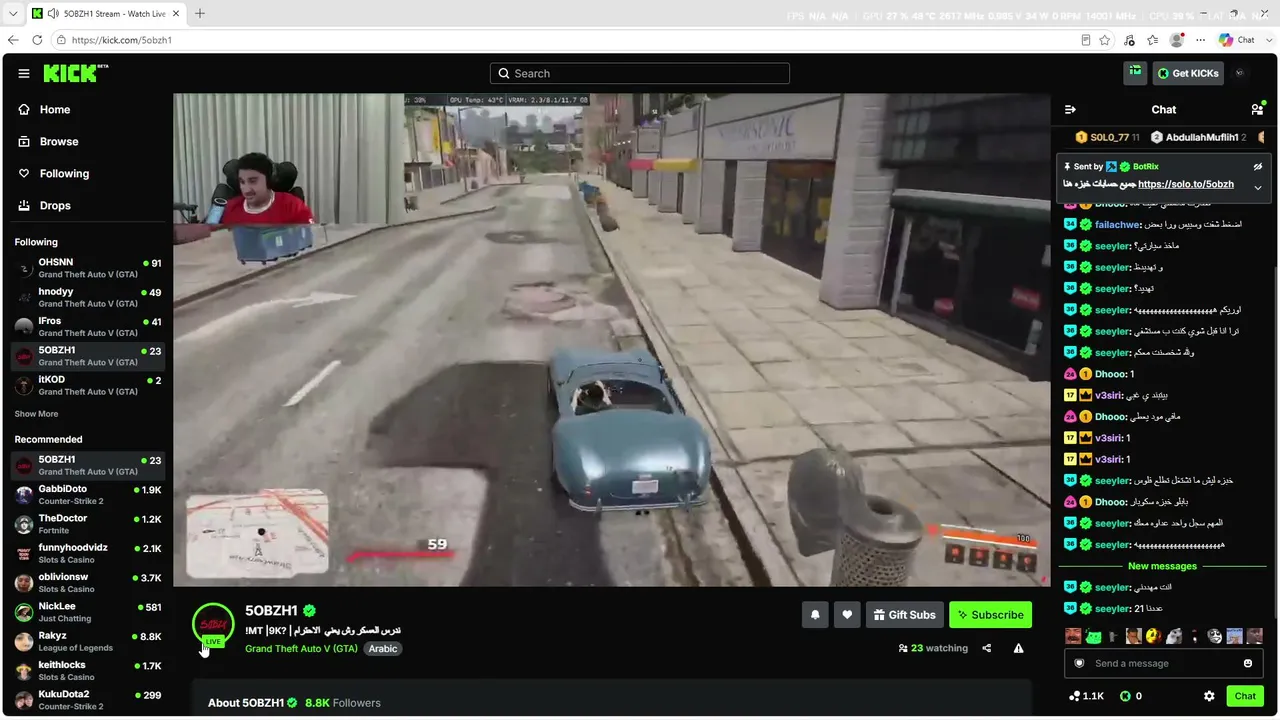Select the laughing man emote
1280x720 pixels.
point(1072,636)
